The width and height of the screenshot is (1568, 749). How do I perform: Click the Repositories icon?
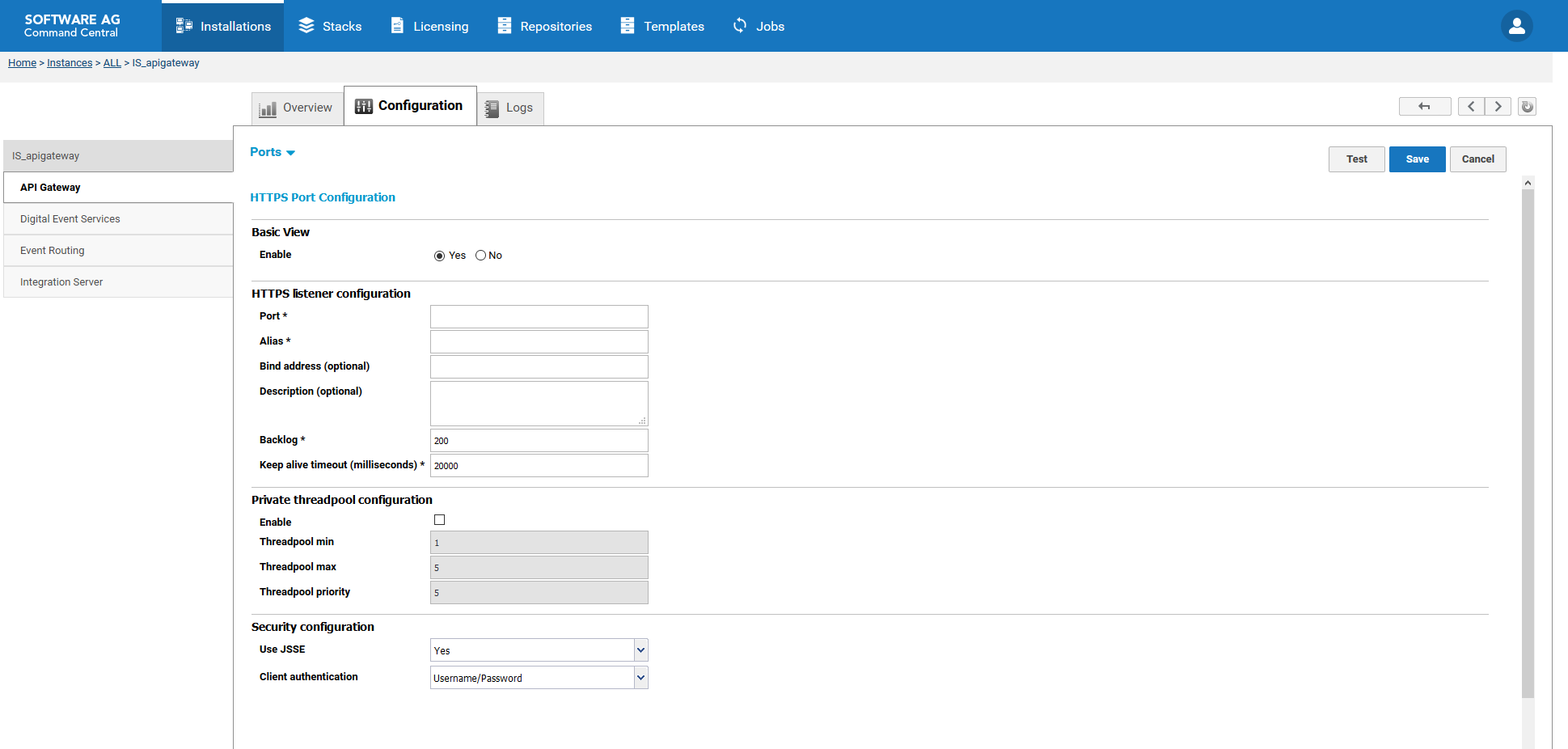pyautogui.click(x=505, y=26)
